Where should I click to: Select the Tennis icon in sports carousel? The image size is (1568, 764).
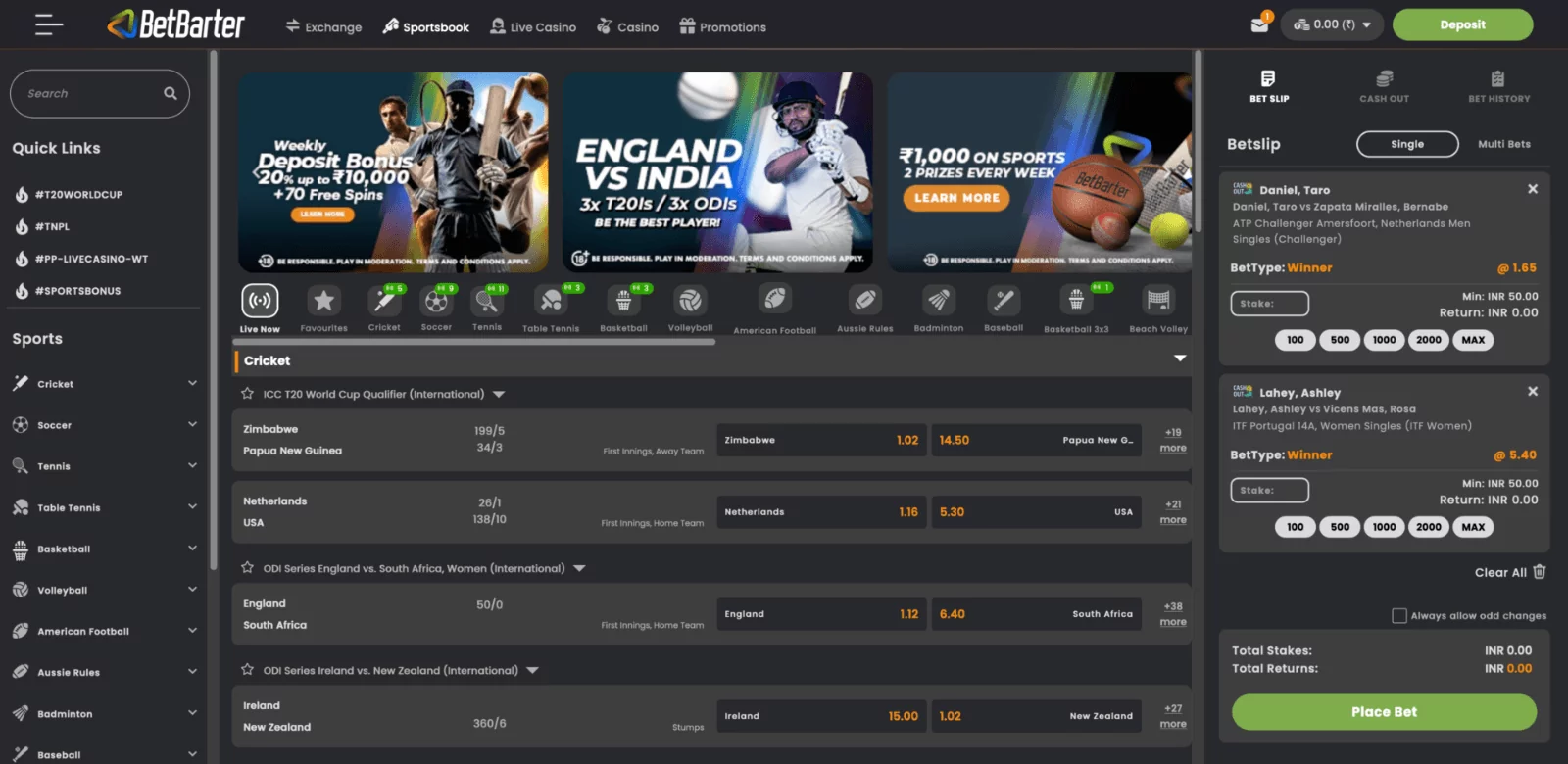tap(487, 301)
